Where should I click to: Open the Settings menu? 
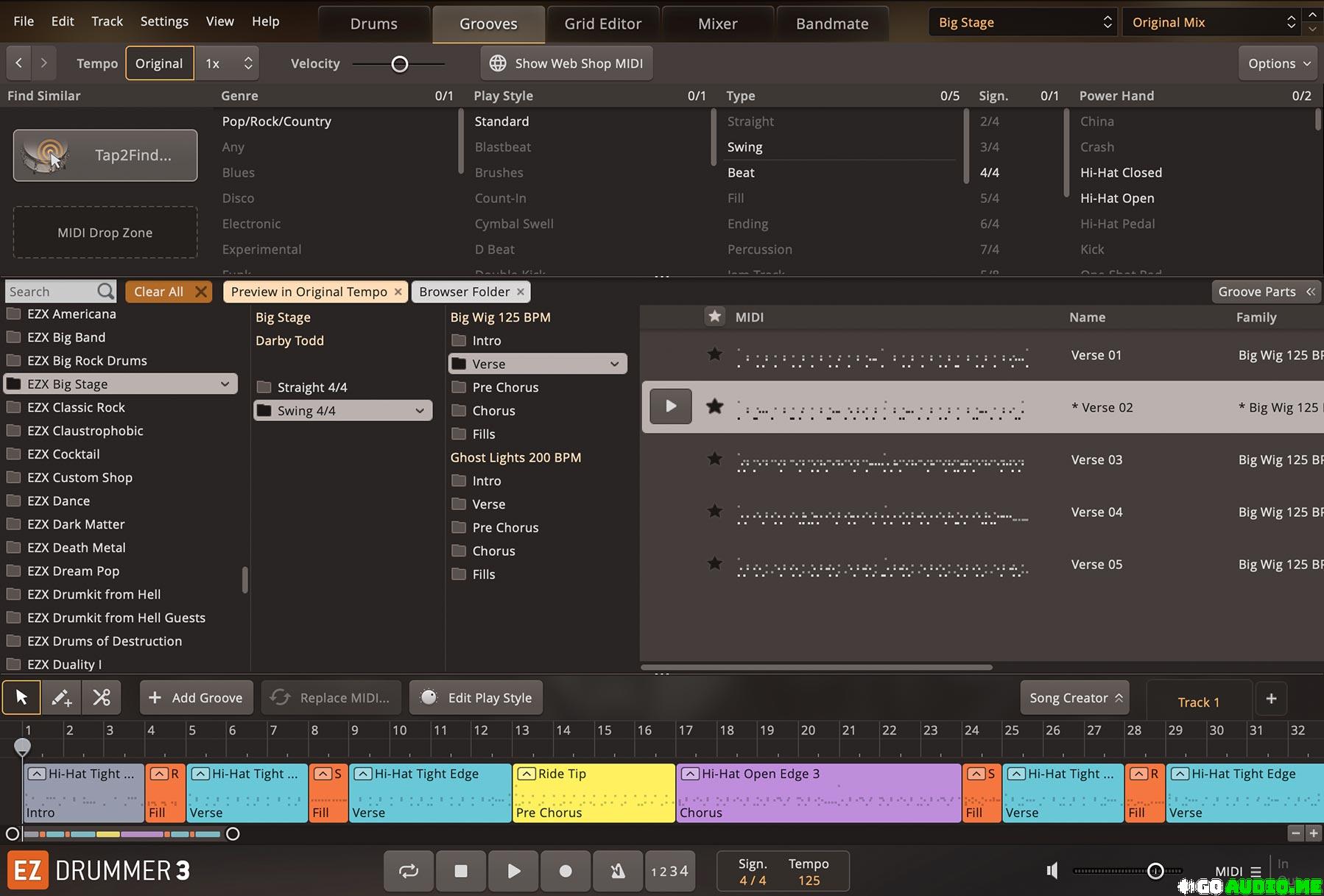point(164,21)
